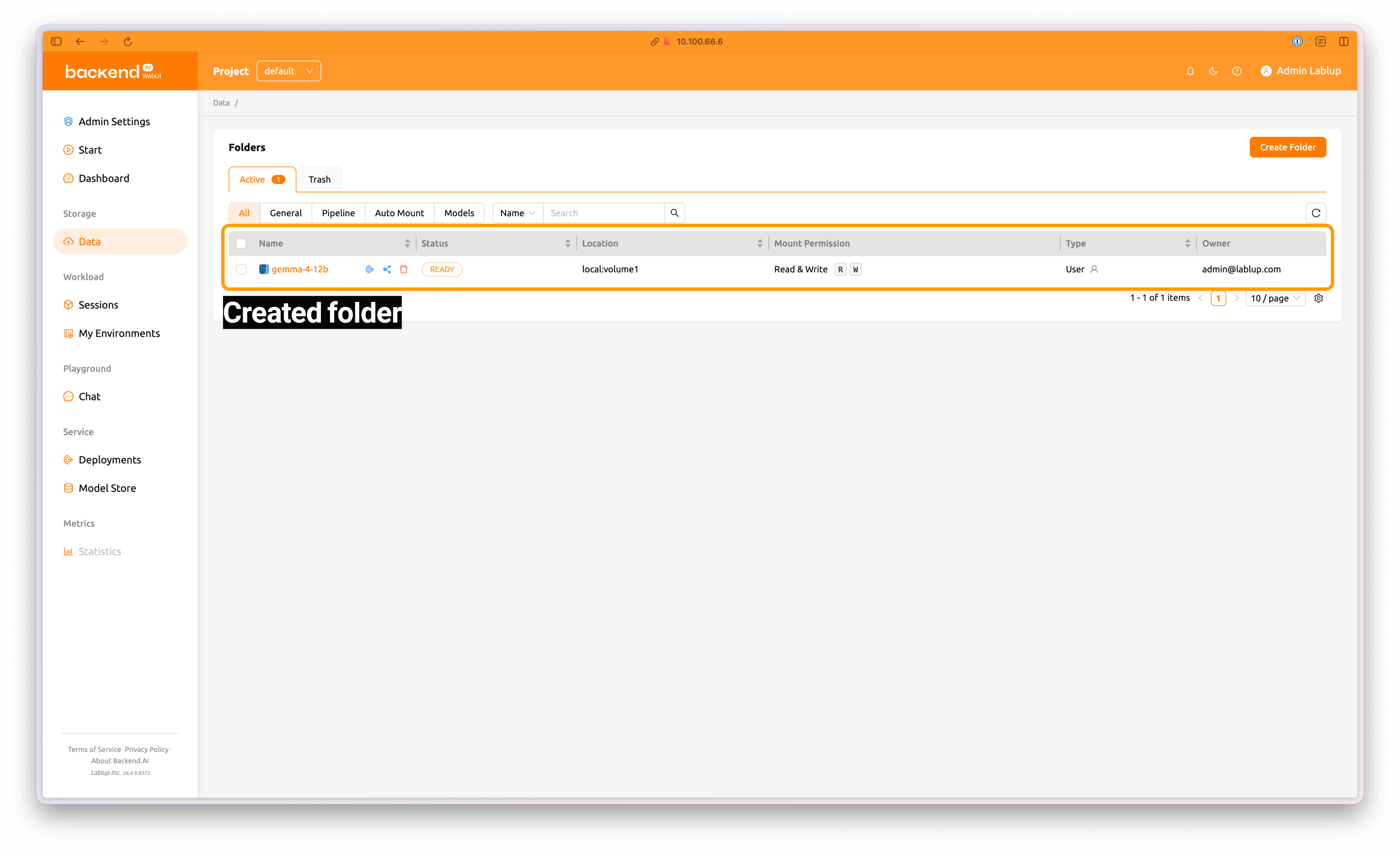Click the READY status tag

(442, 269)
